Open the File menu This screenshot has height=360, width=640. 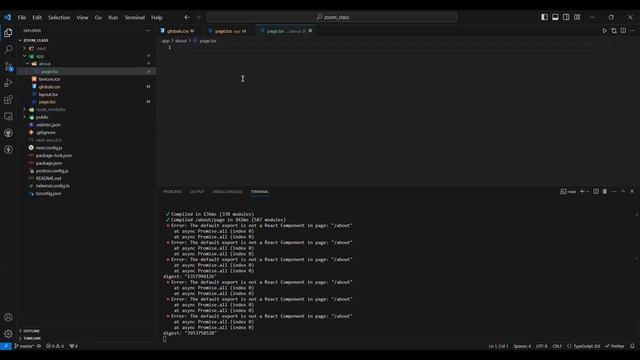pos(22,18)
